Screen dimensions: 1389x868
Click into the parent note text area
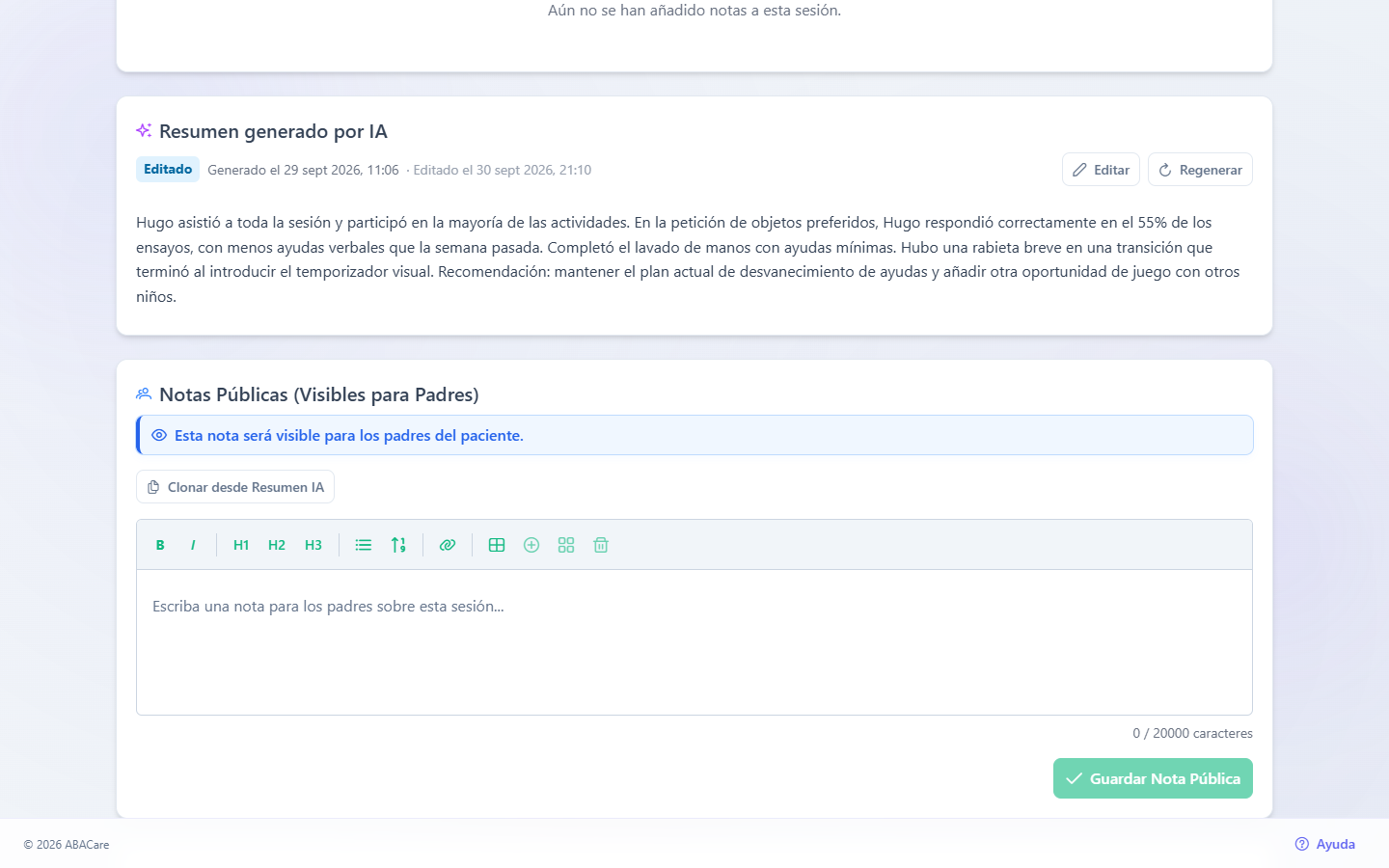pos(694,642)
